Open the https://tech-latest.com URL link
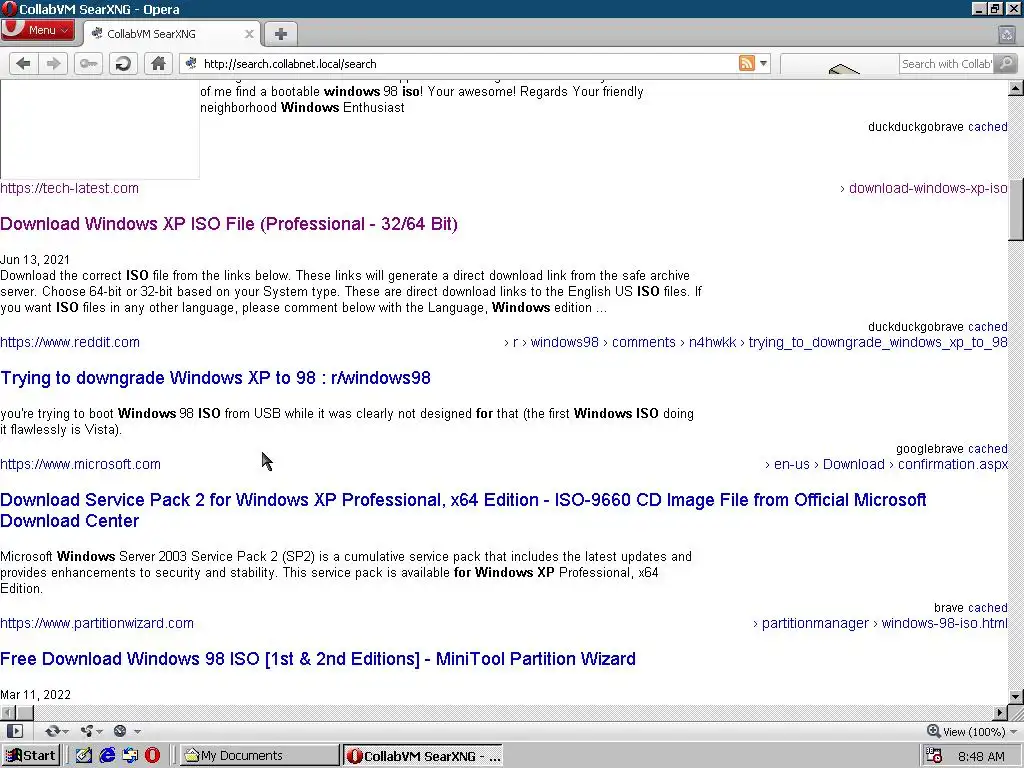This screenshot has width=1024, height=768. [x=69, y=188]
